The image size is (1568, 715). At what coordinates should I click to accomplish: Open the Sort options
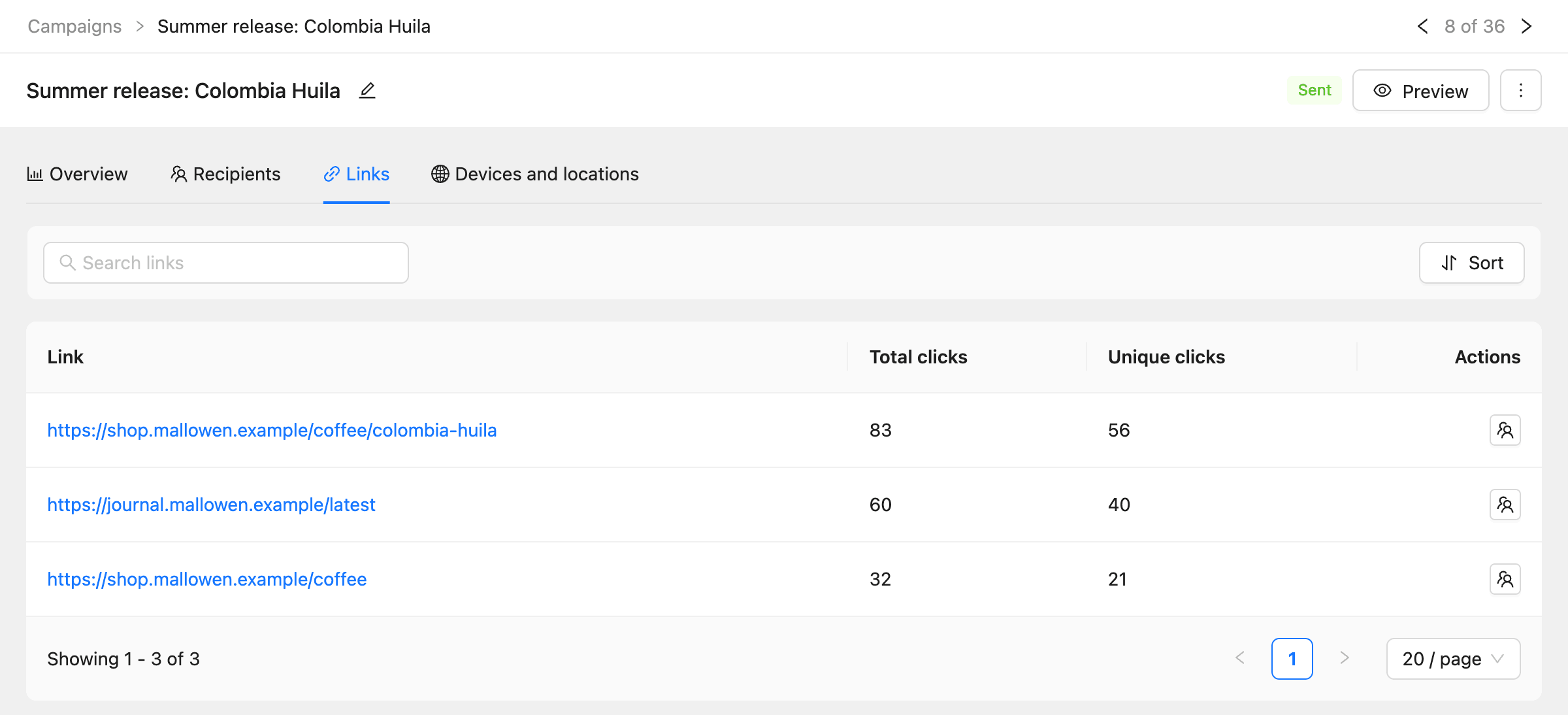(1472, 263)
